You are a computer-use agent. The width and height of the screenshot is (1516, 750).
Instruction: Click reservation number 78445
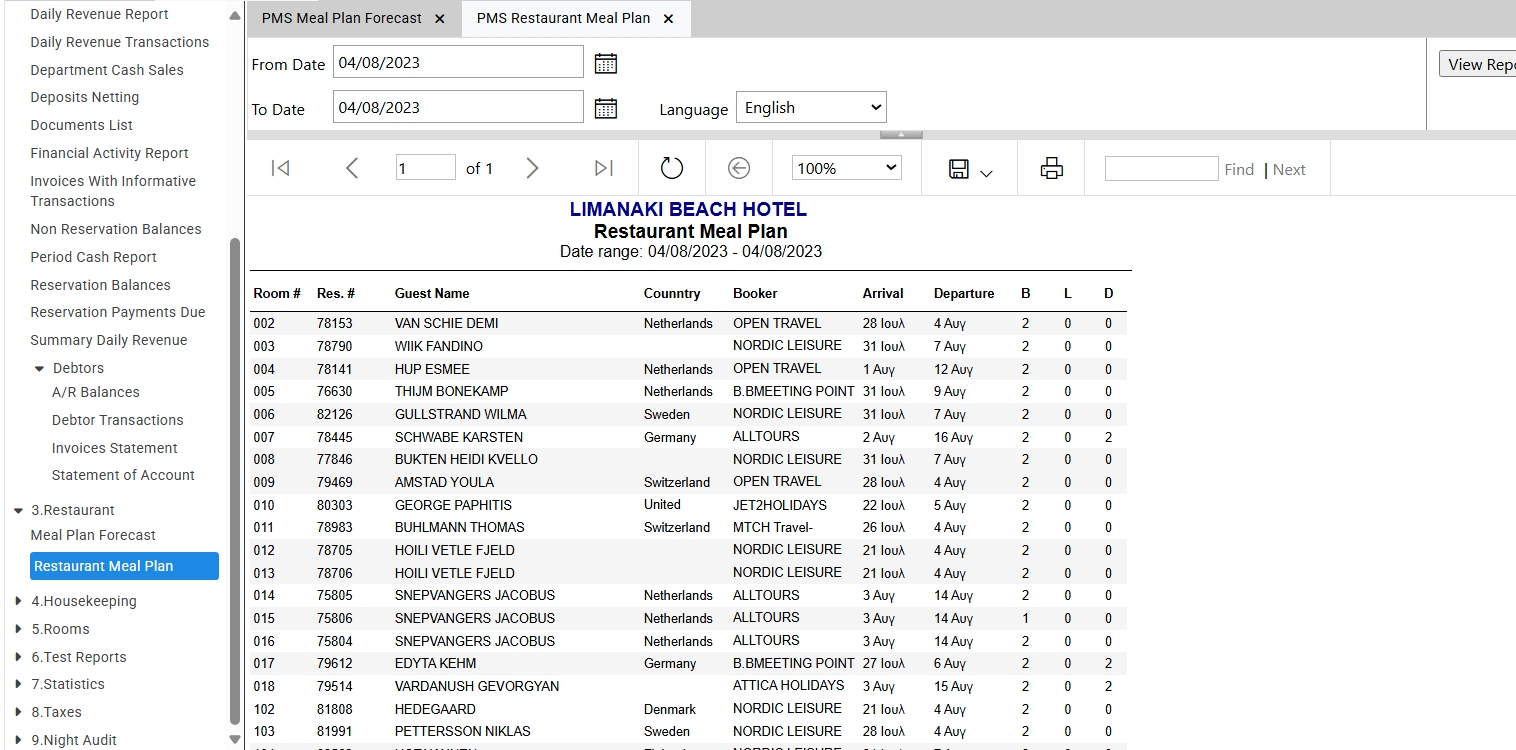[x=335, y=437]
